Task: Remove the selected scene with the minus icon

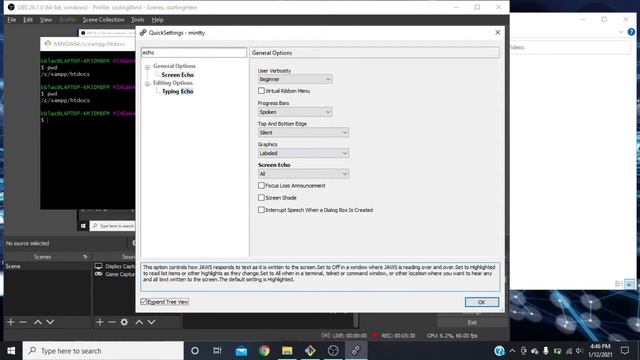Action: [x=23, y=322]
